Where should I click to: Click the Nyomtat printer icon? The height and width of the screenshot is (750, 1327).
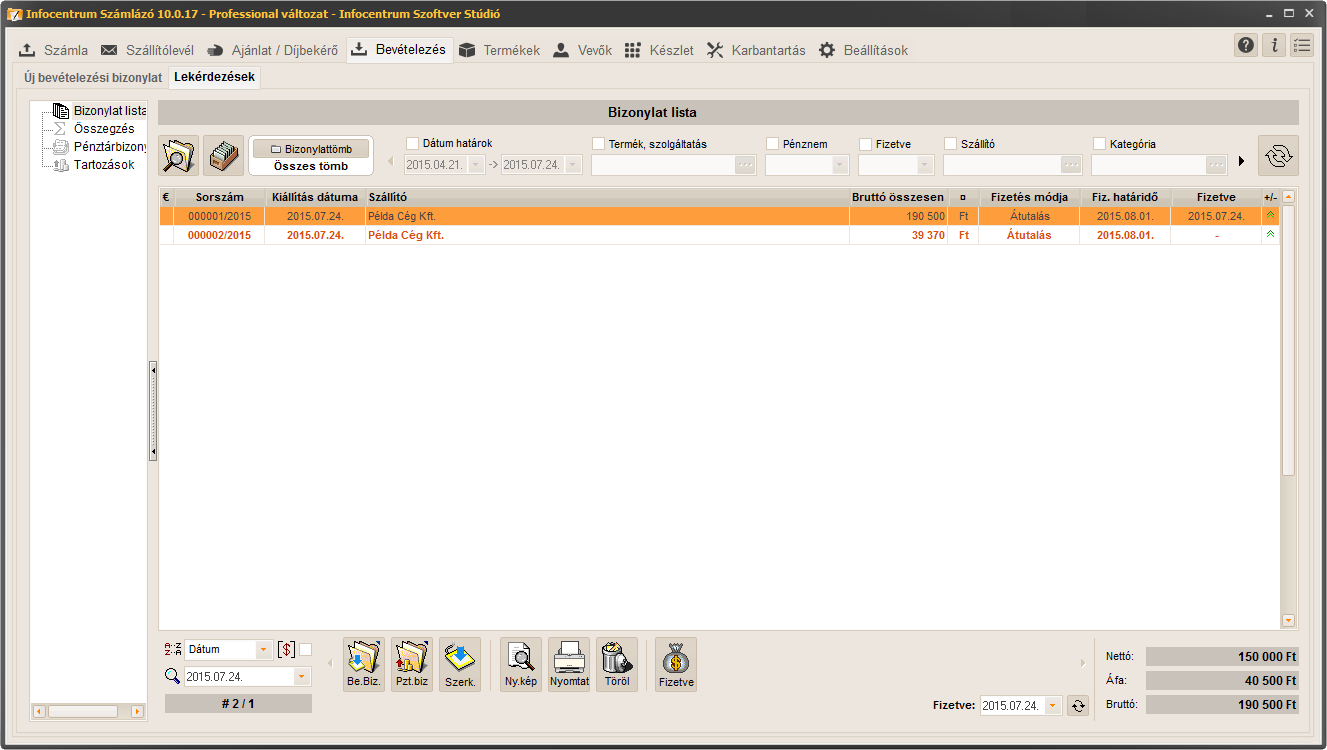click(x=569, y=664)
